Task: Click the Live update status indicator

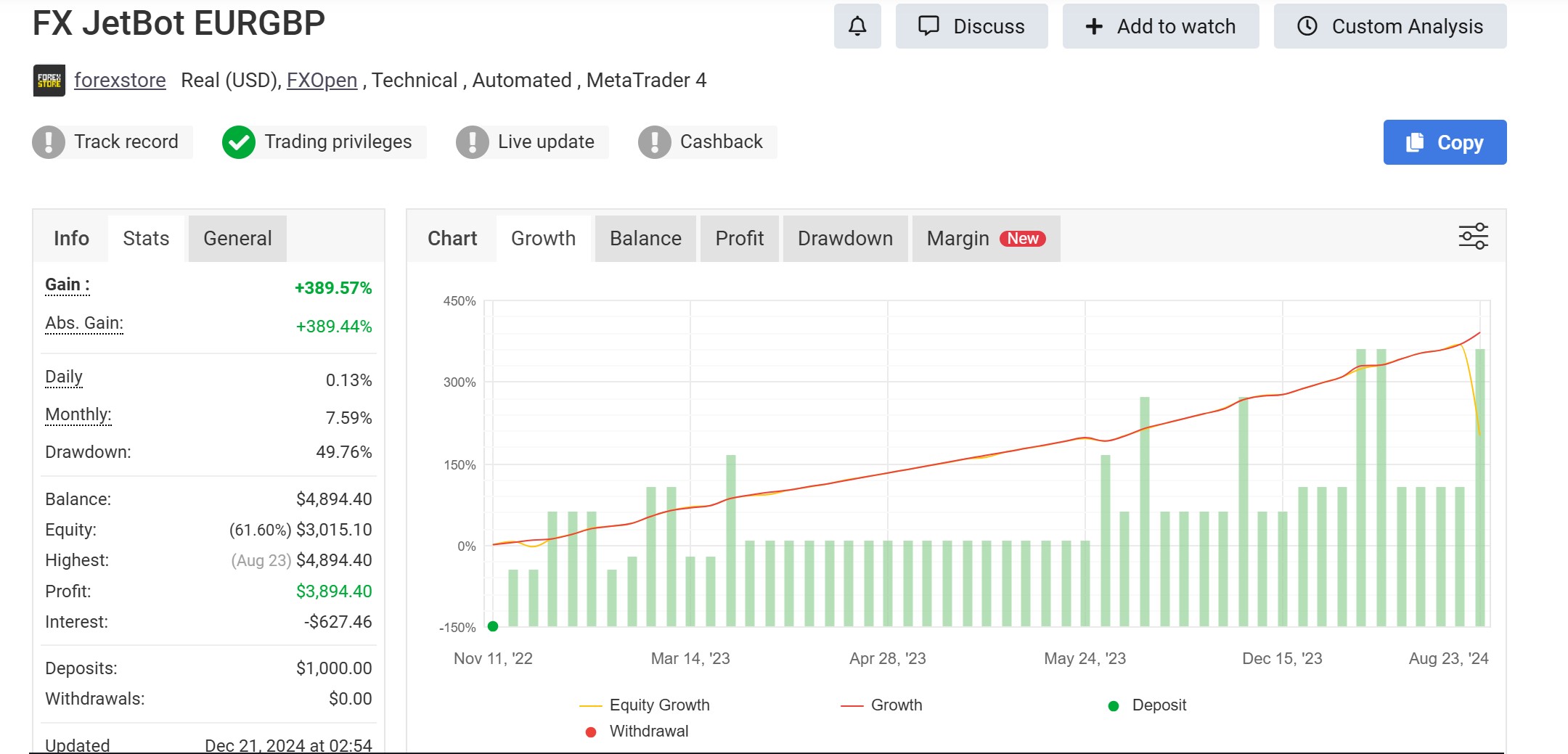Action: pyautogui.click(x=473, y=142)
